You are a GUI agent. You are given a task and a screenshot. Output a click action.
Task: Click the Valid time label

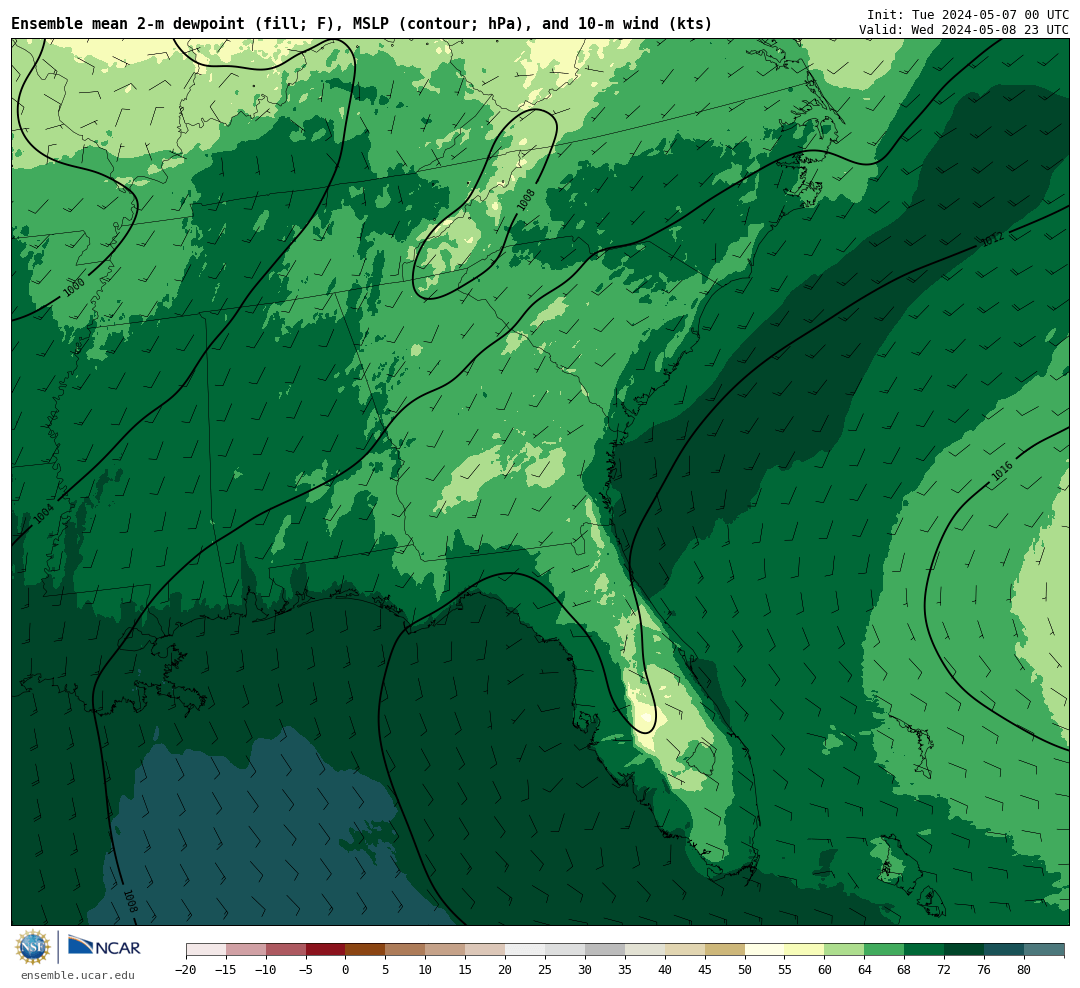click(964, 30)
